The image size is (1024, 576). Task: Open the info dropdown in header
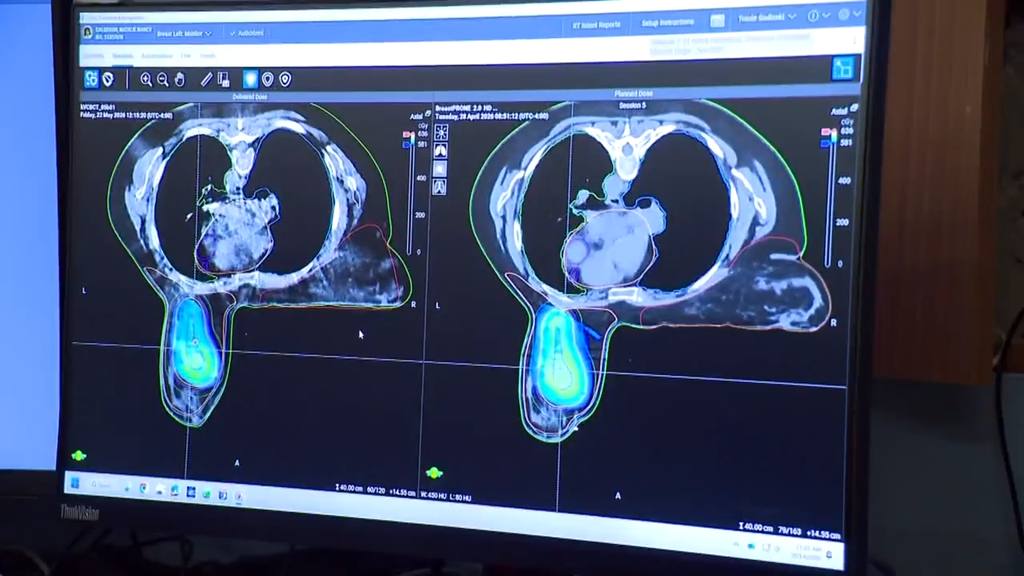818,16
